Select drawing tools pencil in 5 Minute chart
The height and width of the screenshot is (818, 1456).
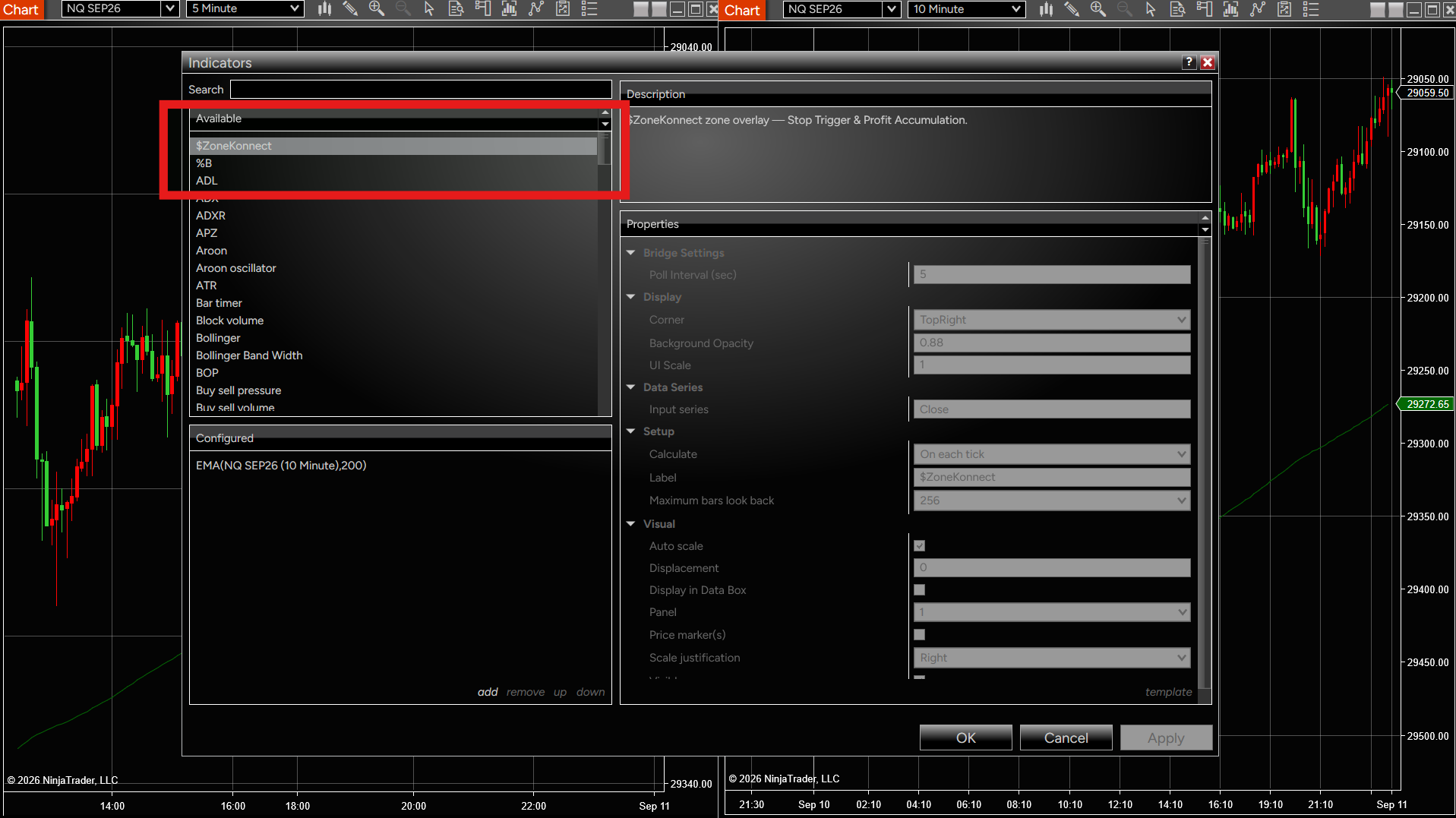click(350, 9)
